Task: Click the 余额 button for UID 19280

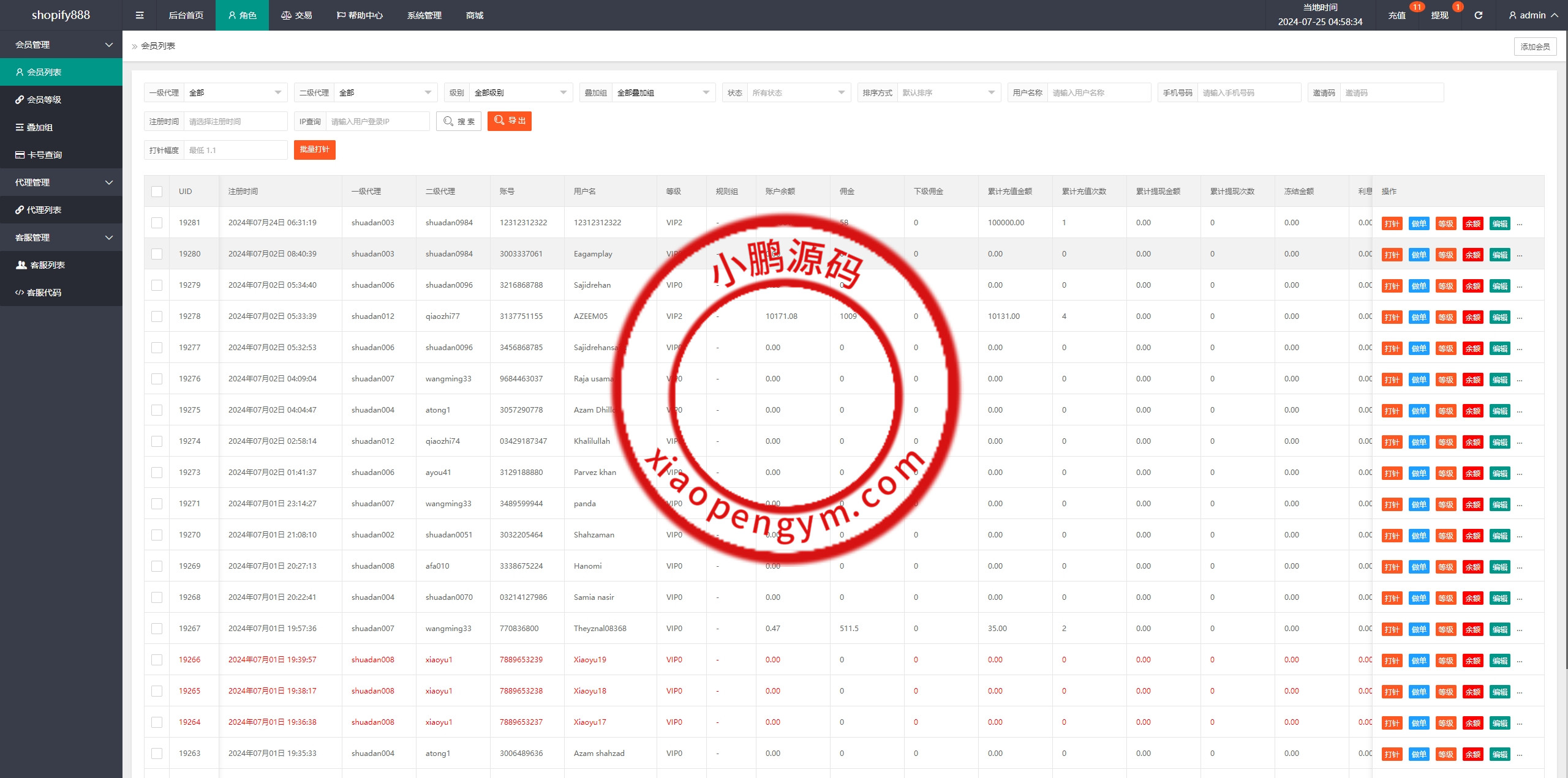Action: (1472, 255)
